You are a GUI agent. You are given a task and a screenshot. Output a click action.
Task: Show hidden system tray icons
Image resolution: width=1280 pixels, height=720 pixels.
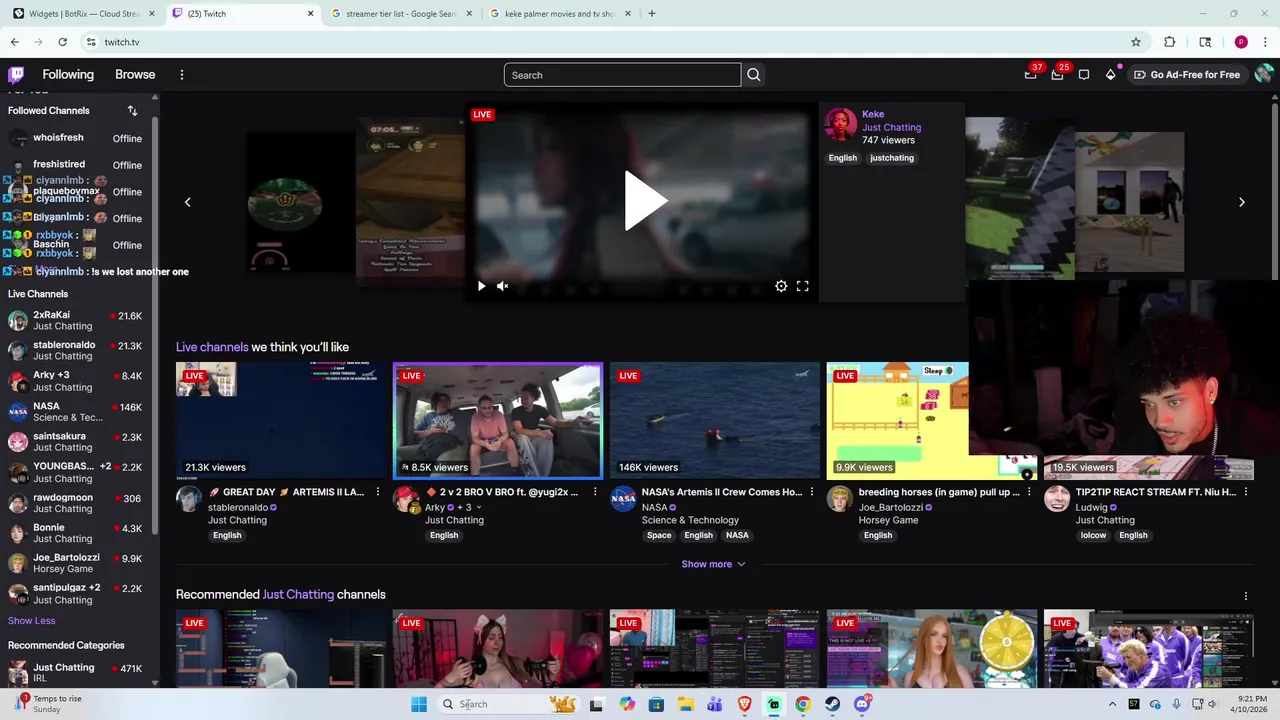point(1112,704)
